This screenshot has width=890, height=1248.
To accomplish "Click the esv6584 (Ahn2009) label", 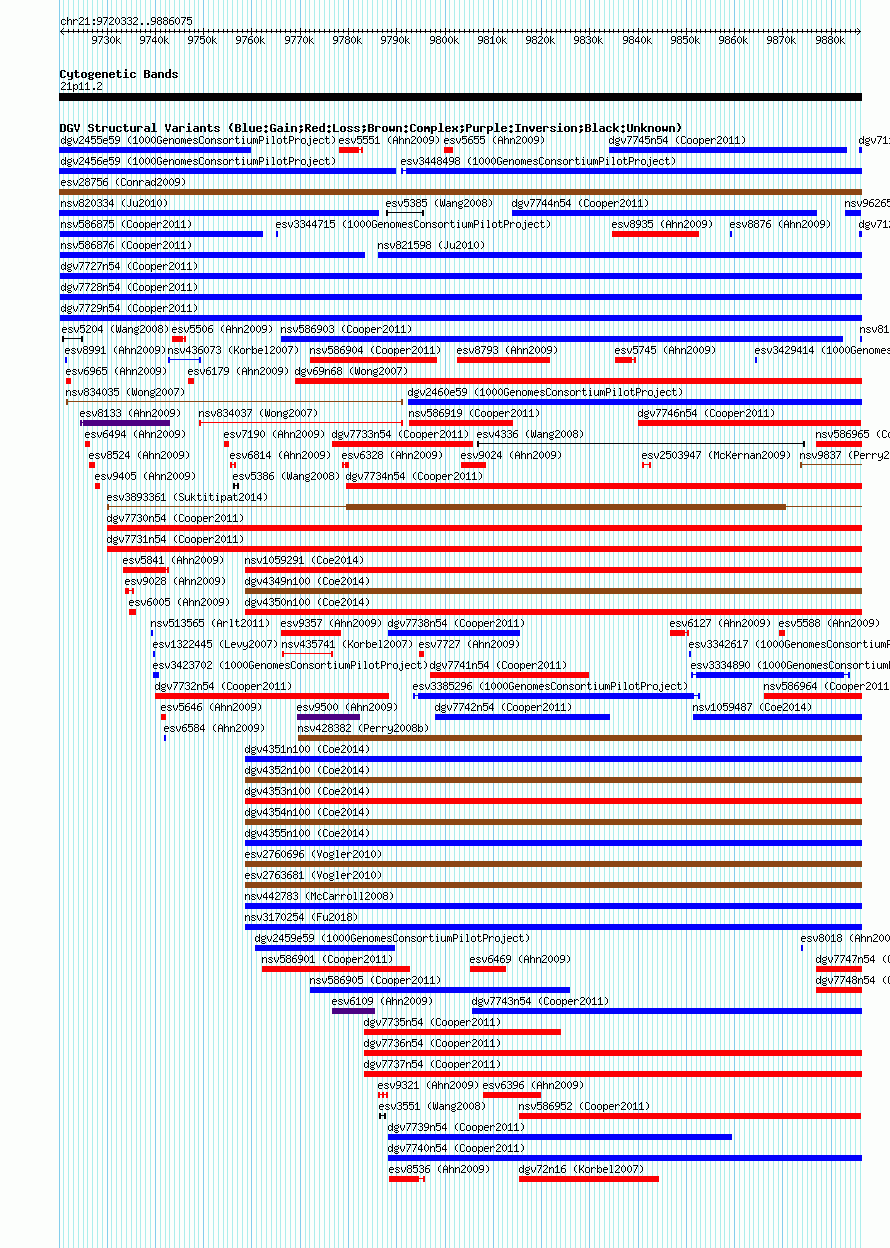I will click(x=214, y=728).
